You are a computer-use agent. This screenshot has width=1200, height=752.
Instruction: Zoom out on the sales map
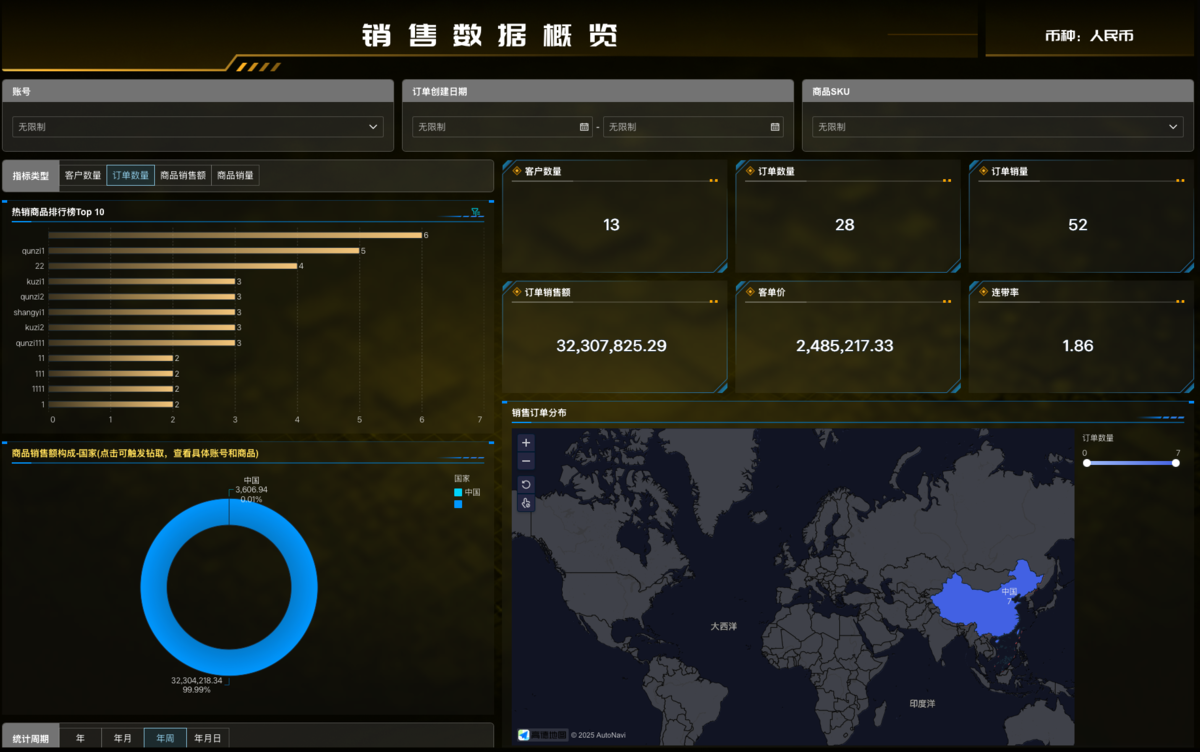[x=526, y=461]
